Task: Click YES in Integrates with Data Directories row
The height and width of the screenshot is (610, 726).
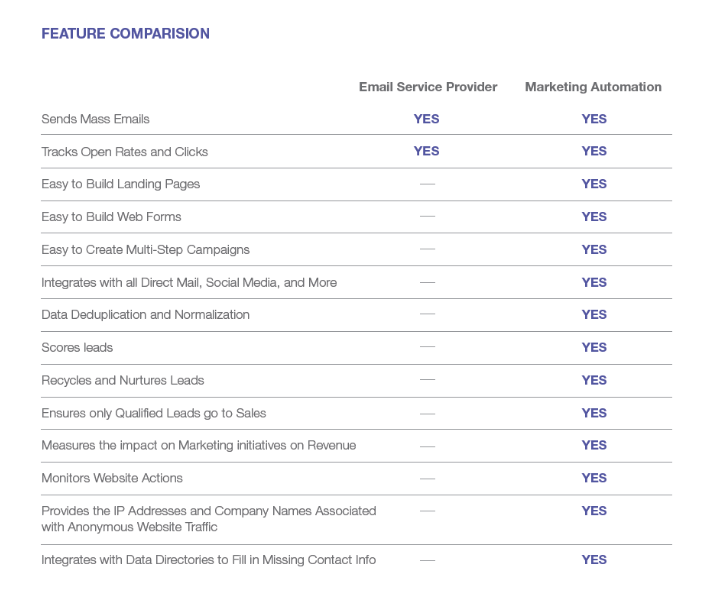Action: [594, 560]
